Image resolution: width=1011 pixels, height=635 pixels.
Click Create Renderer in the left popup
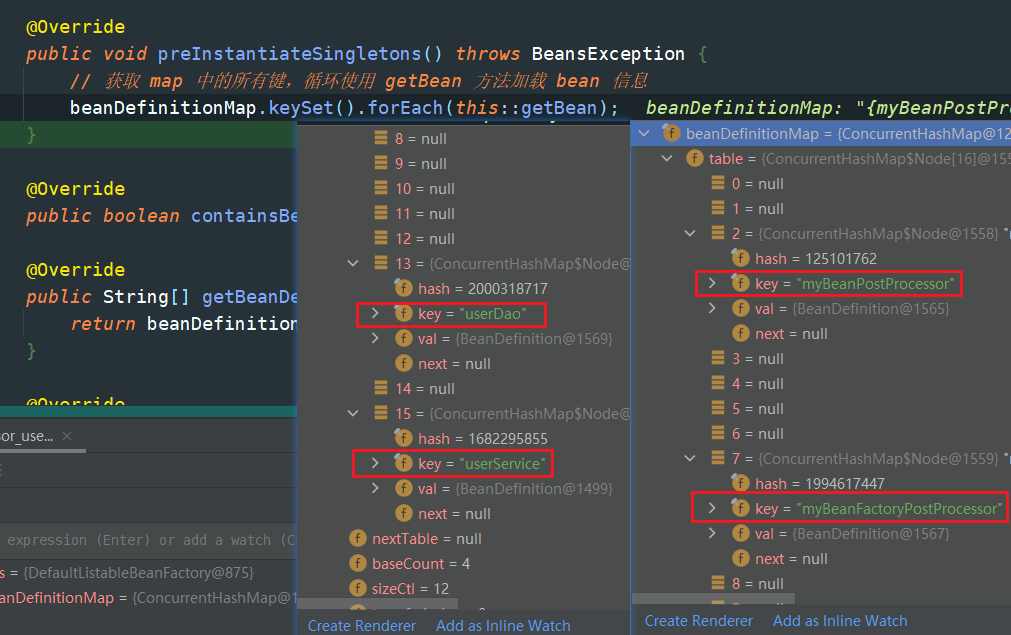tap(361, 625)
